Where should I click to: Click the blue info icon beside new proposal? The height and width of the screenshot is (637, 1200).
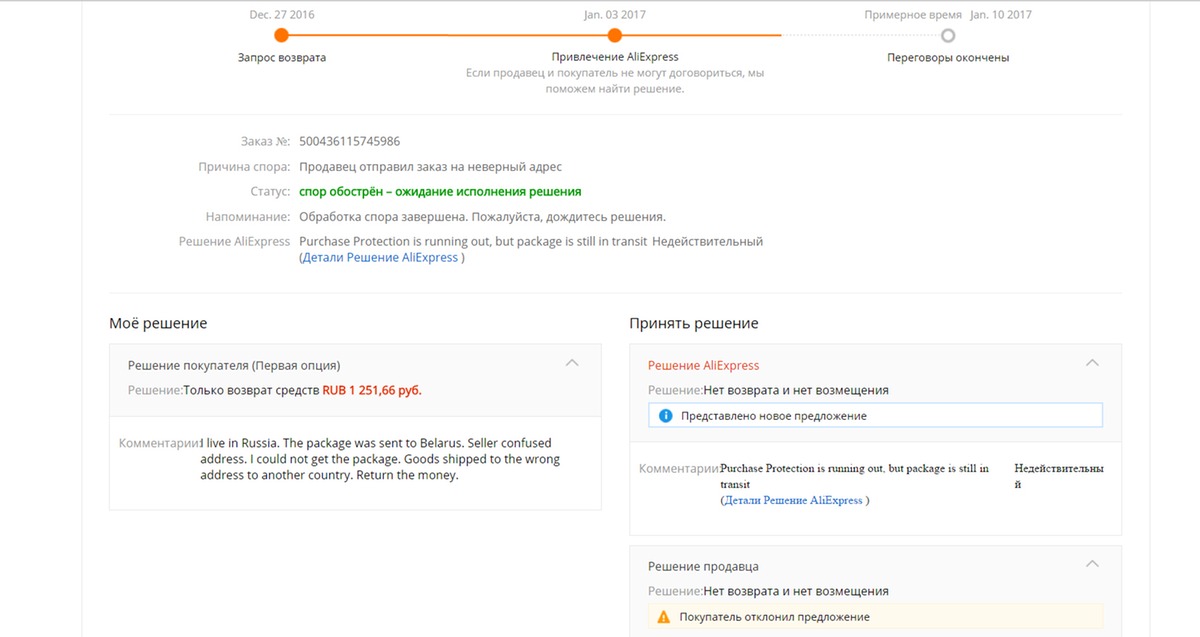click(x=665, y=415)
